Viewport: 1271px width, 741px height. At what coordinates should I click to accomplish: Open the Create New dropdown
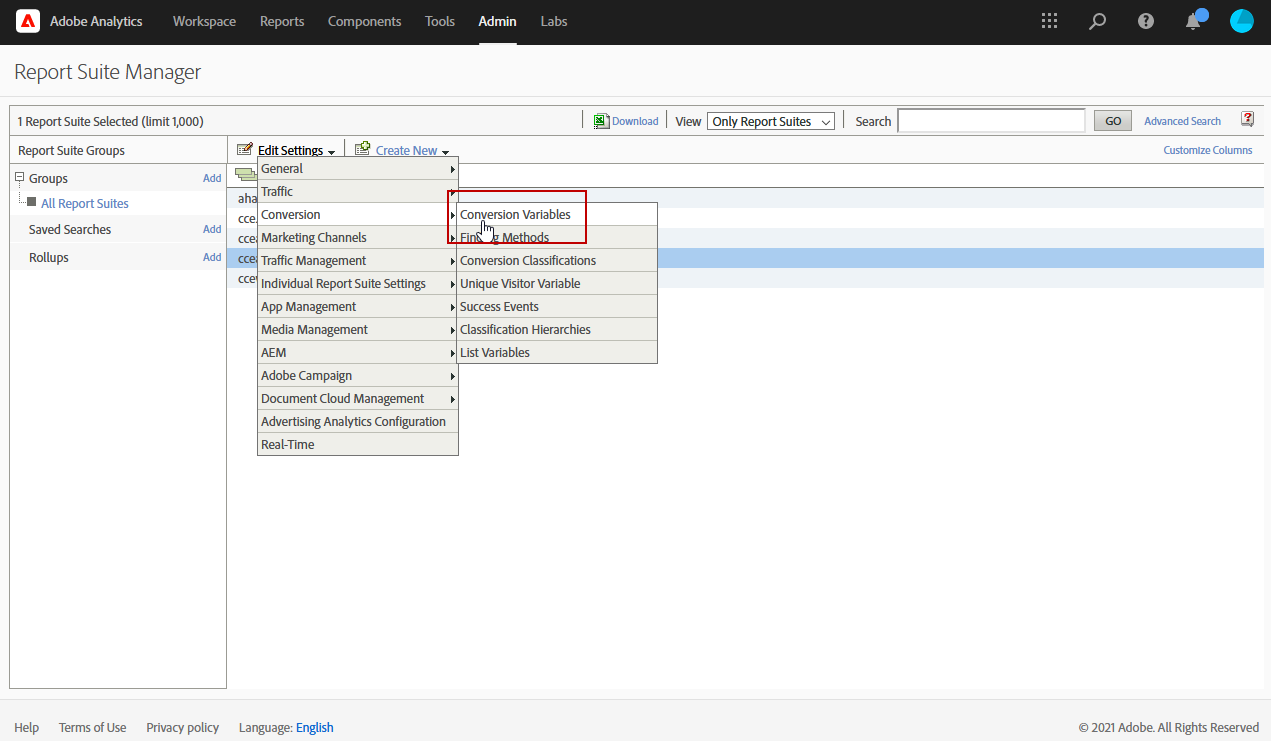click(412, 151)
